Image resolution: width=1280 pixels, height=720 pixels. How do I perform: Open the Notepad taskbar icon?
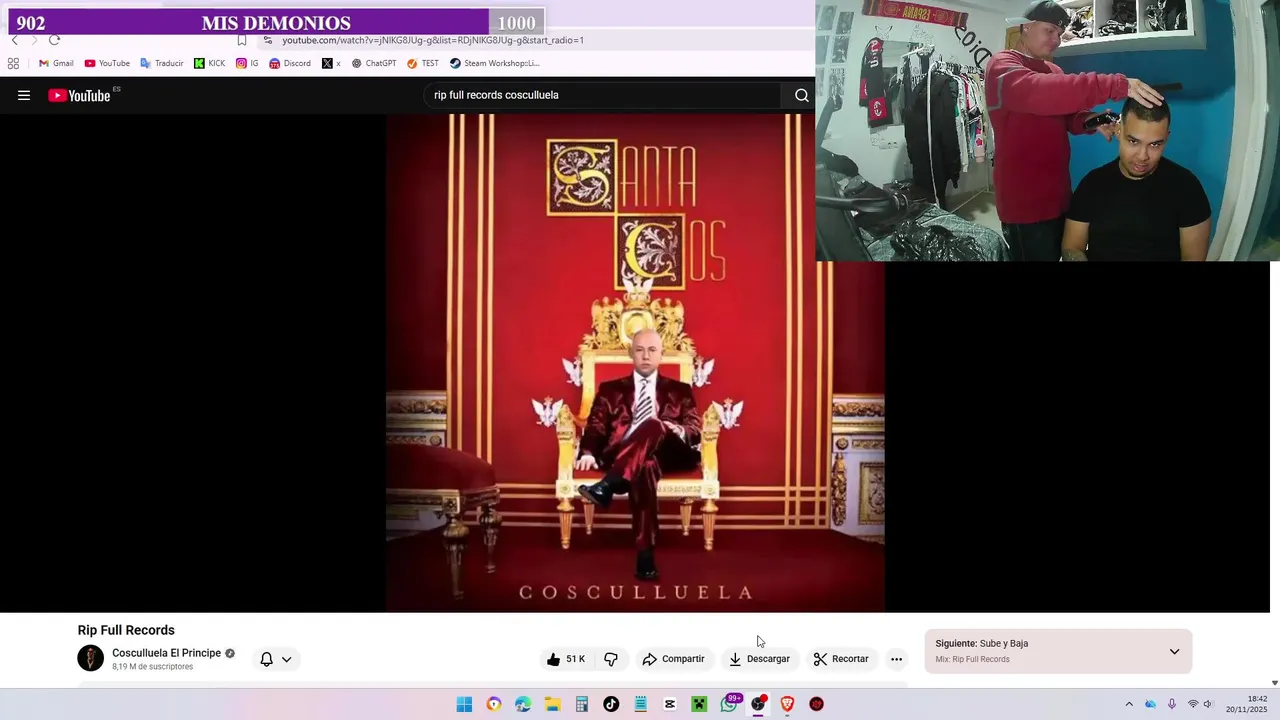(x=640, y=704)
